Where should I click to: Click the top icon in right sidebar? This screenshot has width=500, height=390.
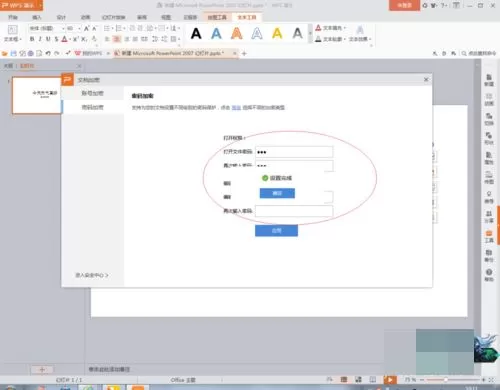click(x=489, y=77)
